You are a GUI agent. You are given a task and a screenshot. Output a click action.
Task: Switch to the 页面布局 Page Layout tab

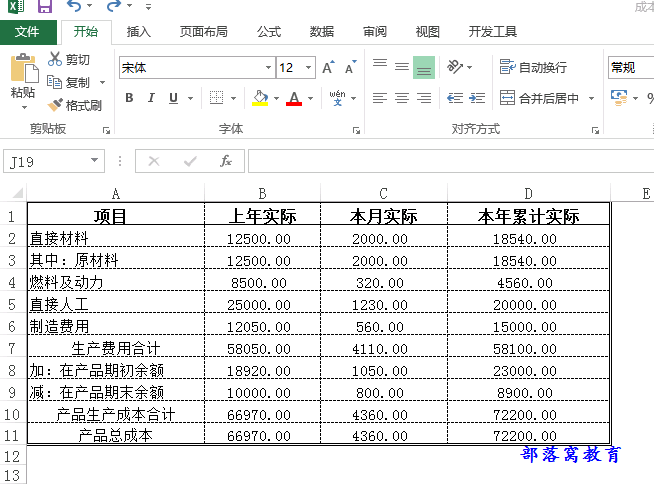tap(204, 32)
